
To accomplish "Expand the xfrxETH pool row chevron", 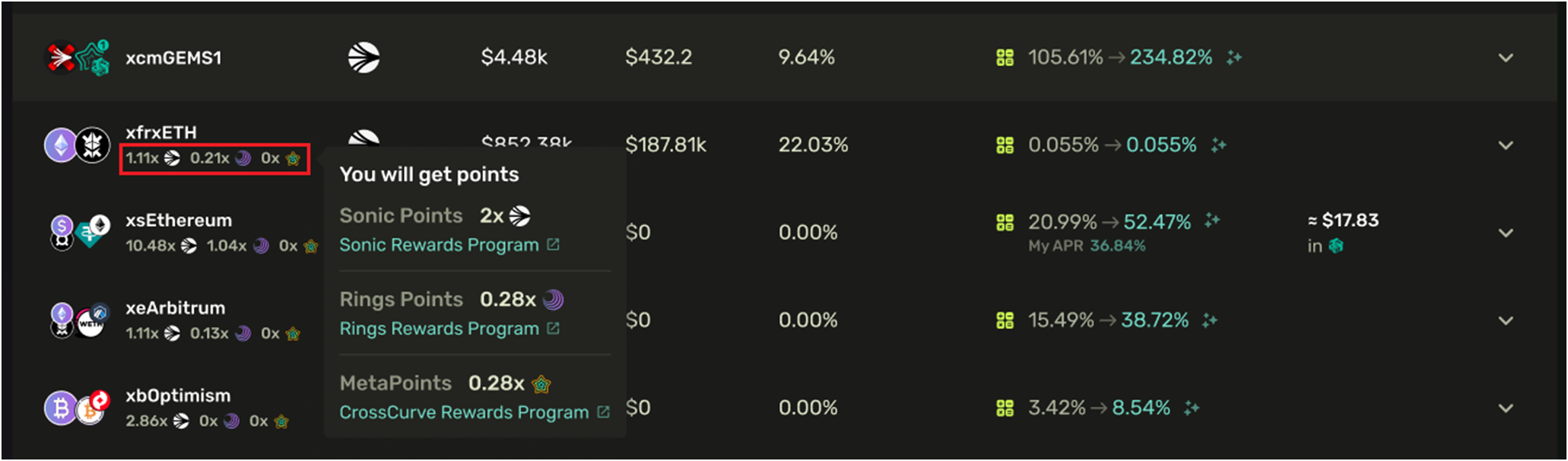I will [1506, 145].
